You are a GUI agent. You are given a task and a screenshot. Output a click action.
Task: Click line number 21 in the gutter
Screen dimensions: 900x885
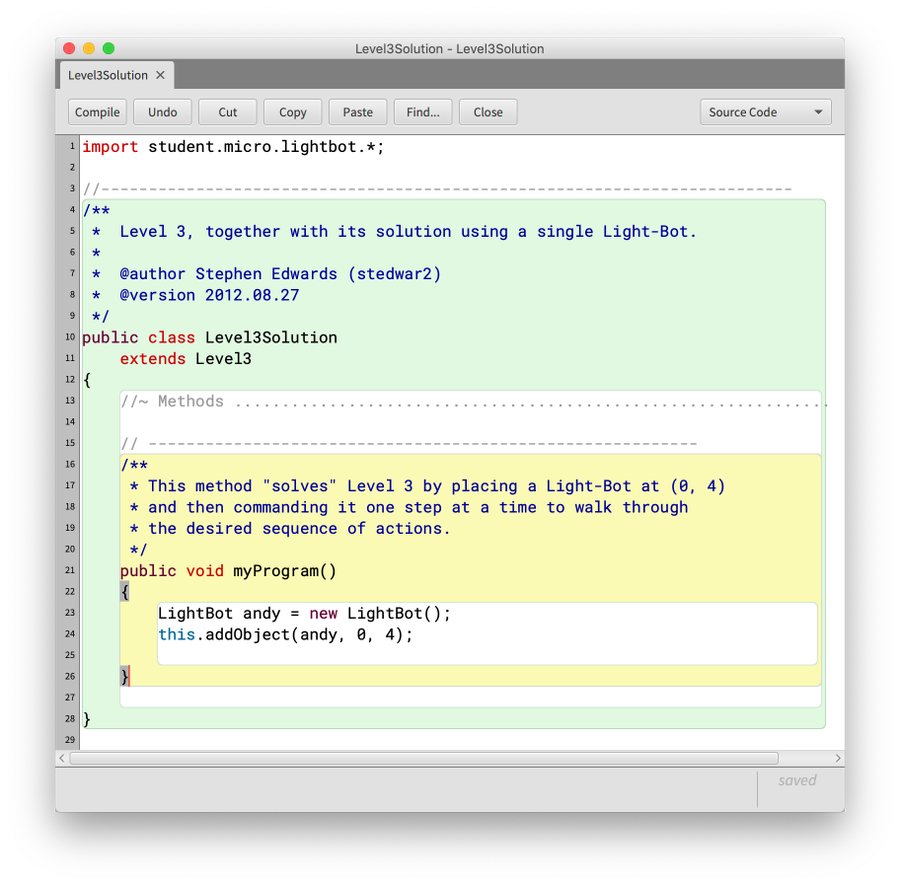point(70,571)
